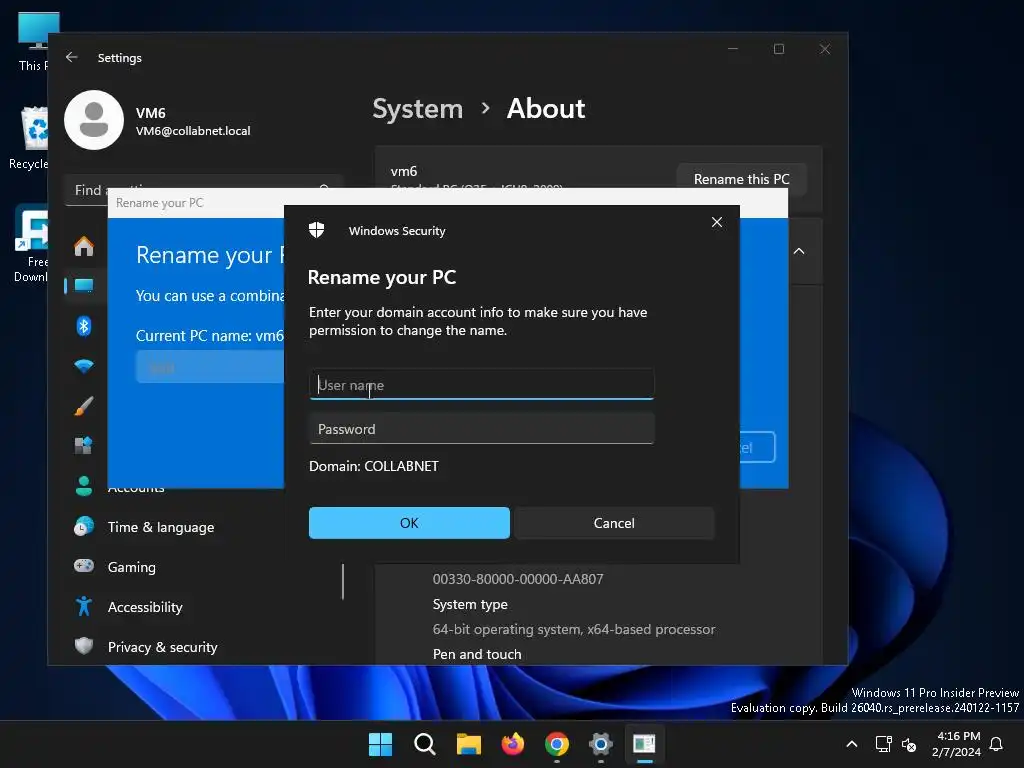Click Cancel in blue Rename your PC dialog

click(x=758, y=447)
